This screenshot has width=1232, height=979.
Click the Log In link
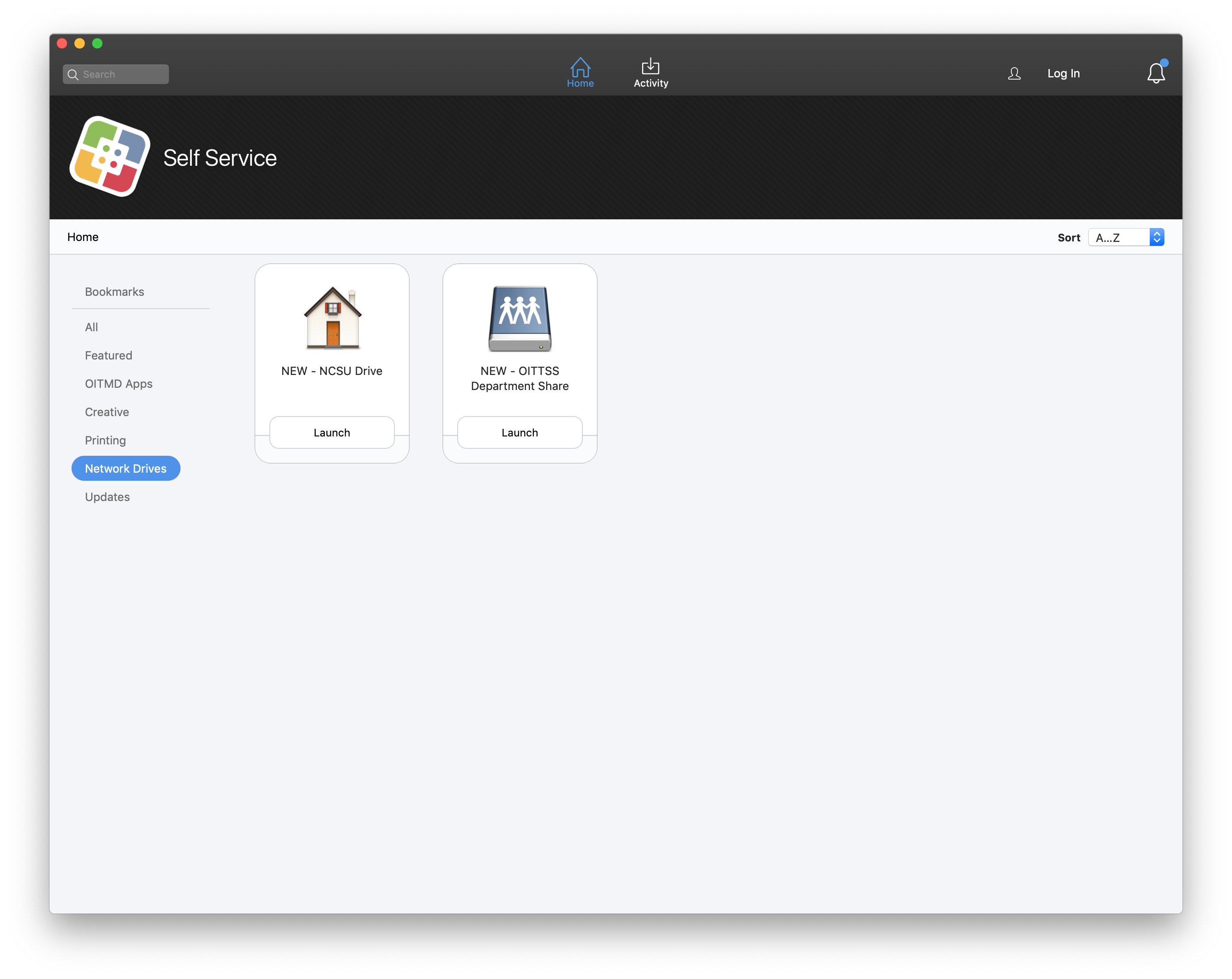(x=1063, y=73)
